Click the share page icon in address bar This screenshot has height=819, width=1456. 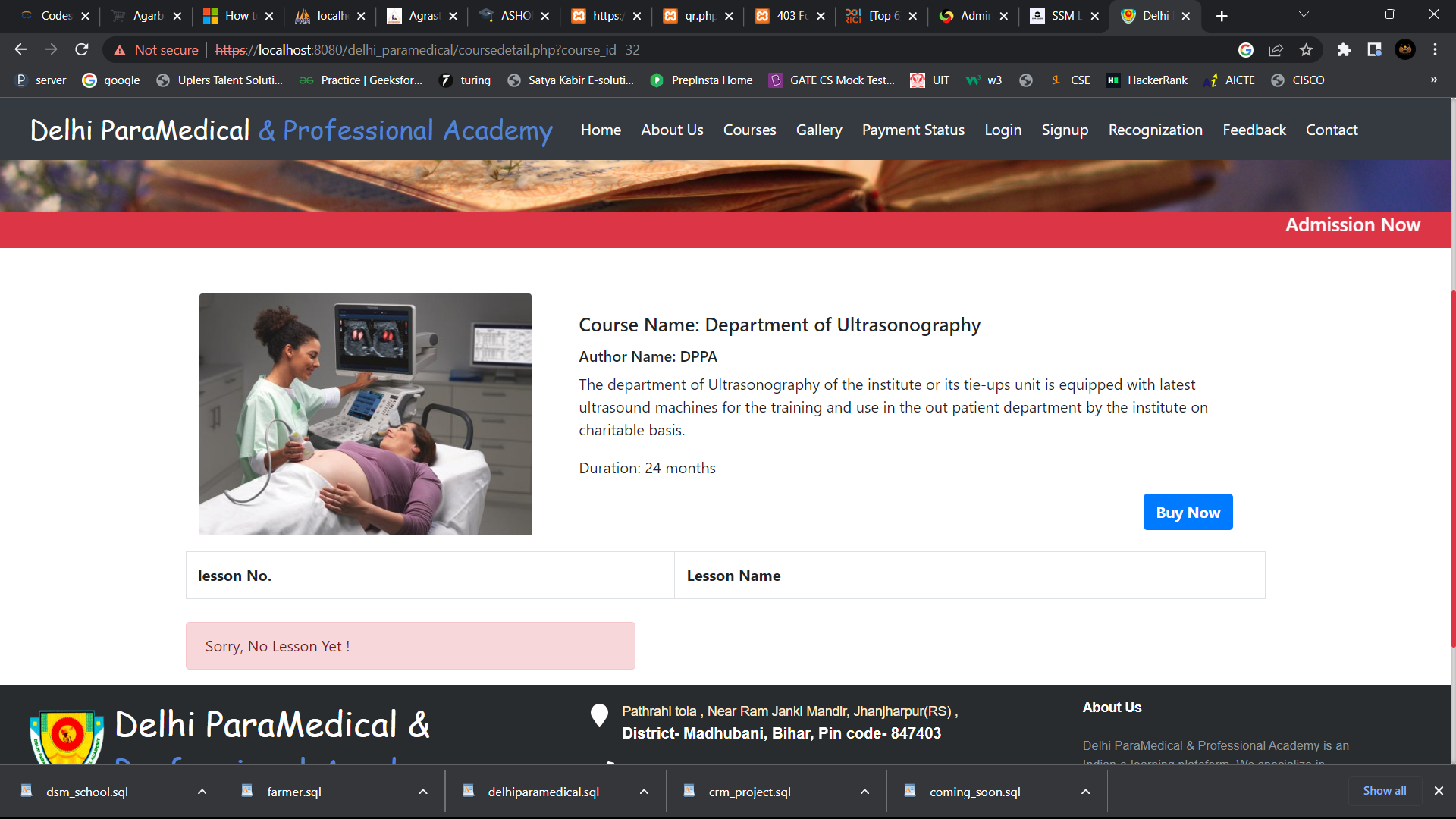point(1276,49)
